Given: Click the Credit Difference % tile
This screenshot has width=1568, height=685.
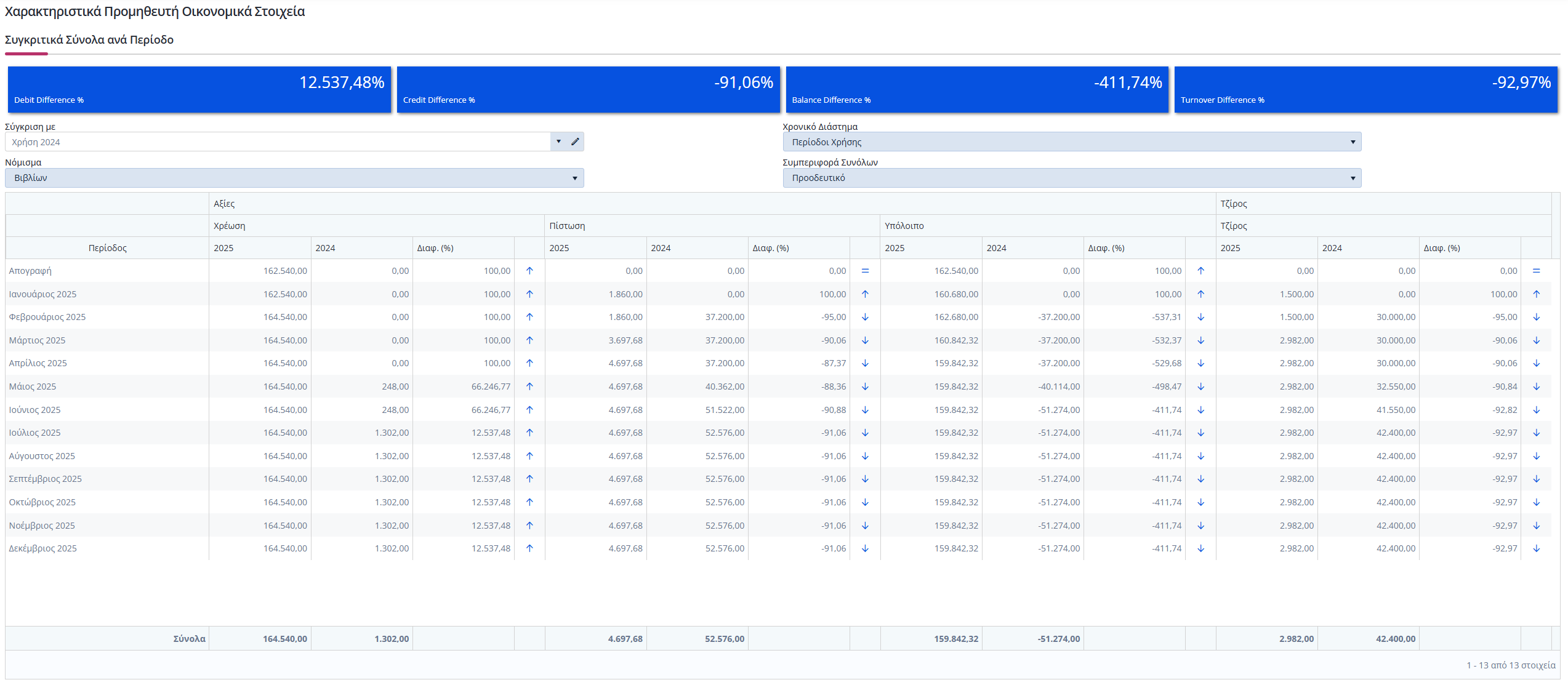Looking at the screenshot, I should tap(589, 90).
